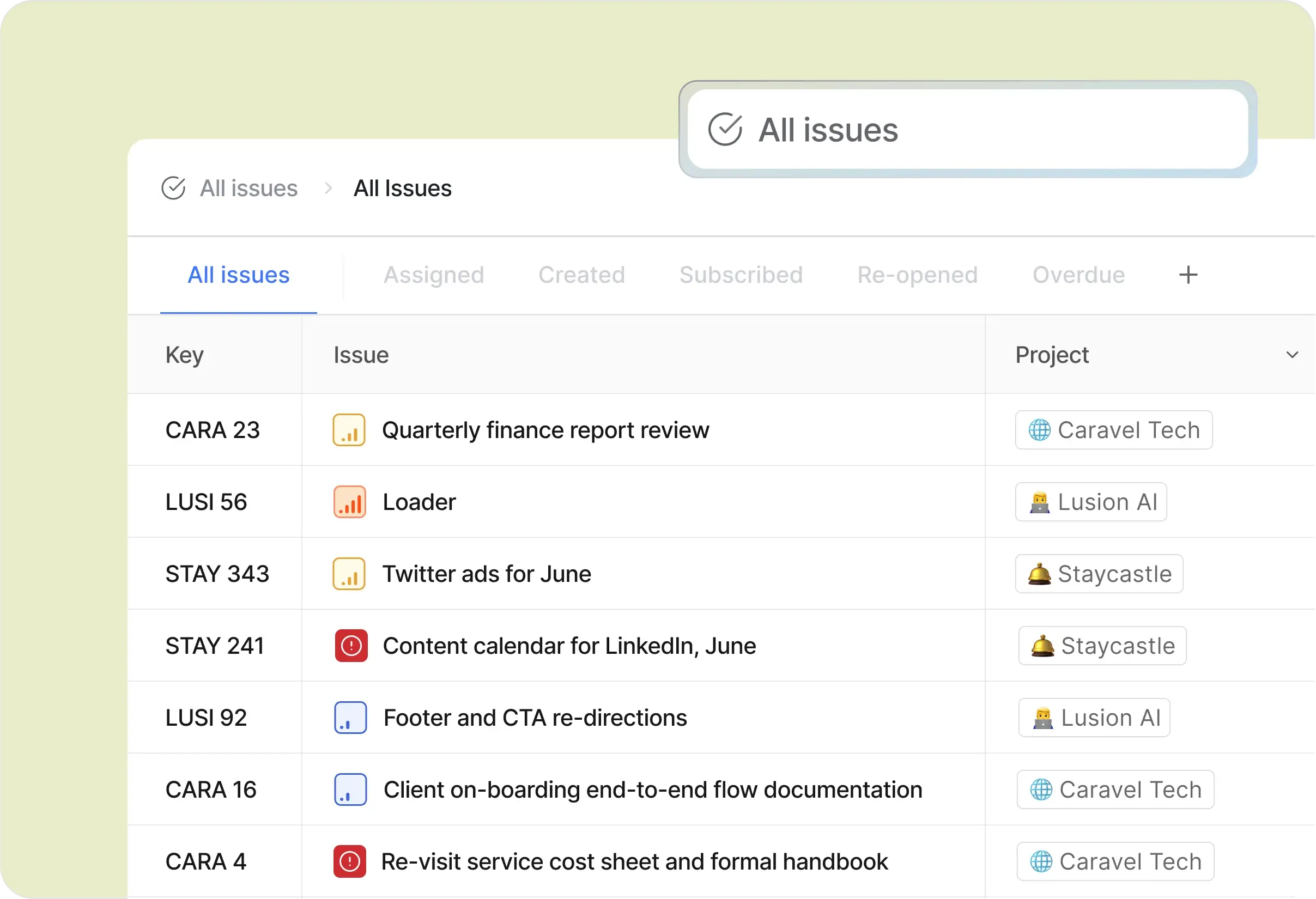The image size is (1316, 899).
Task: Open the Overdue tab
Action: tap(1078, 275)
